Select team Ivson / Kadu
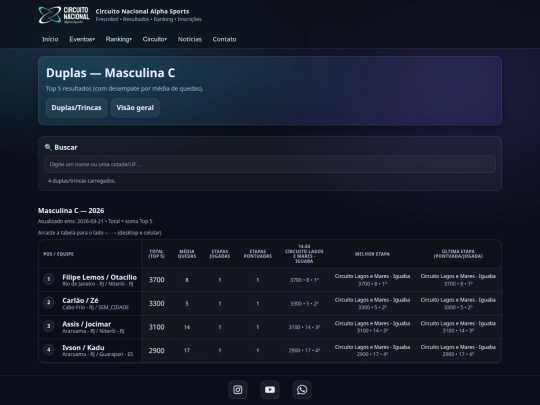The height and width of the screenshot is (405, 540). click(x=83, y=347)
